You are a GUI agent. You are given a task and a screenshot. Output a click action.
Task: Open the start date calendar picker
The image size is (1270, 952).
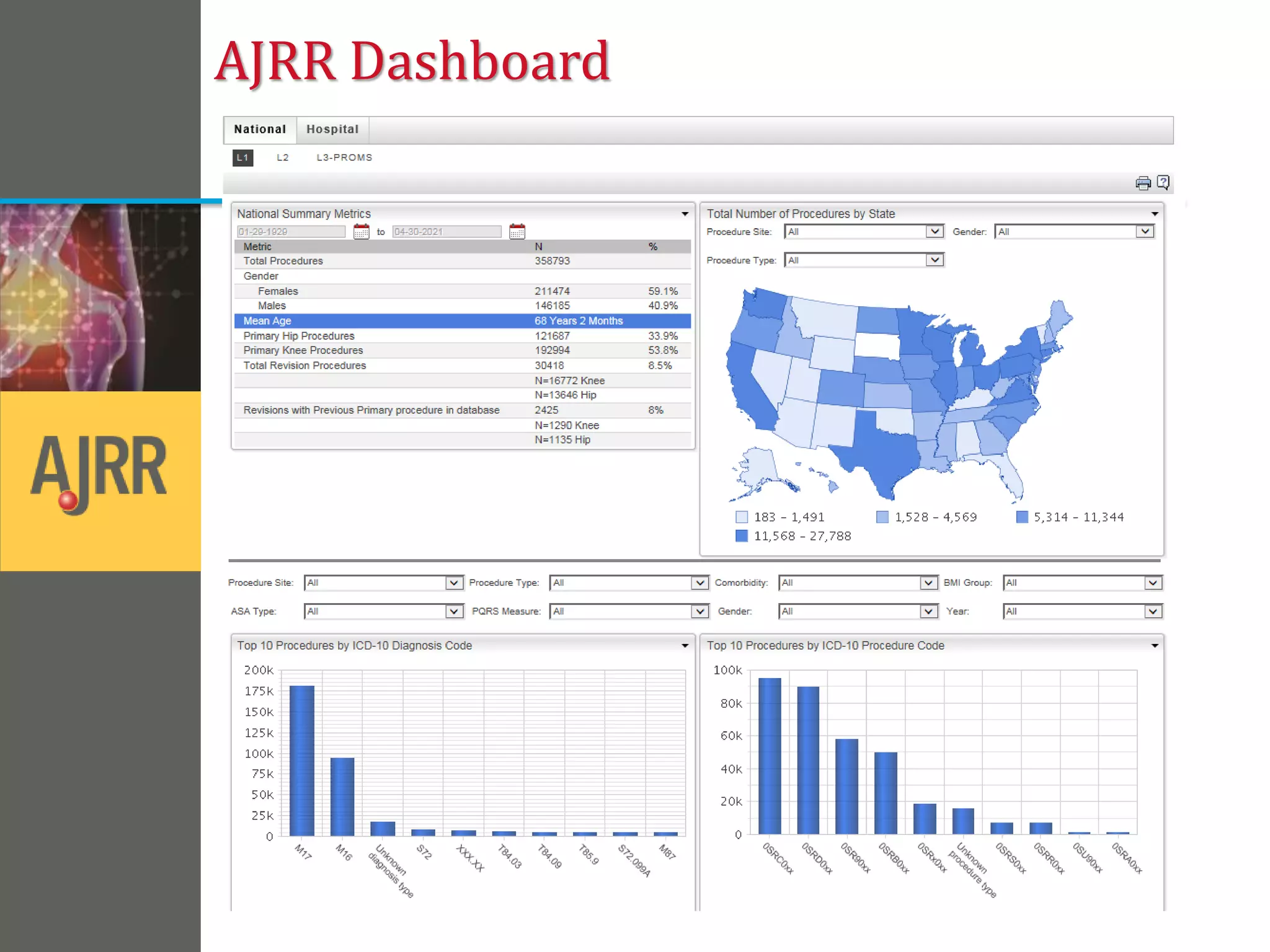click(362, 232)
